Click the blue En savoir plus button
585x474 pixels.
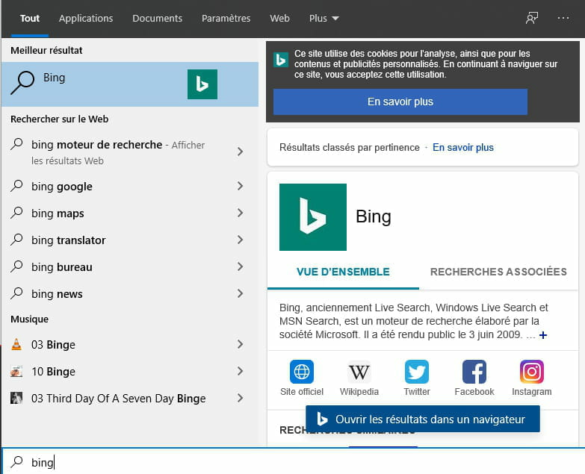(x=400, y=102)
